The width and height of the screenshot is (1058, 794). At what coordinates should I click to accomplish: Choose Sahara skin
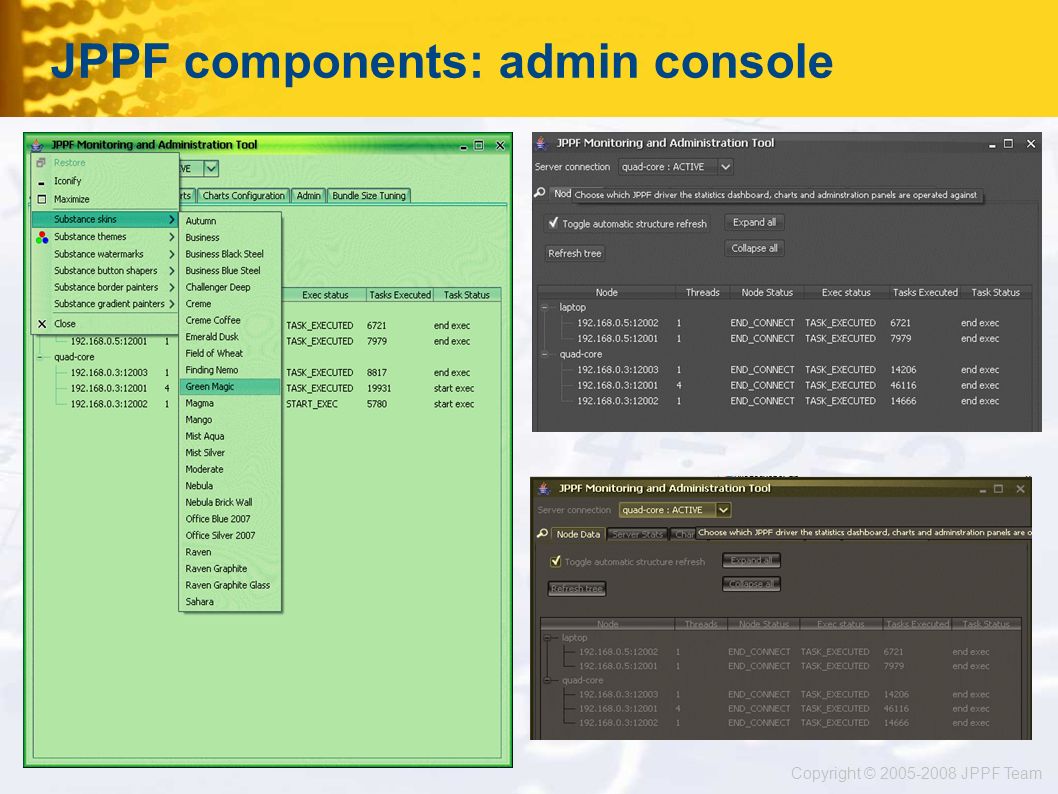[x=230, y=602]
